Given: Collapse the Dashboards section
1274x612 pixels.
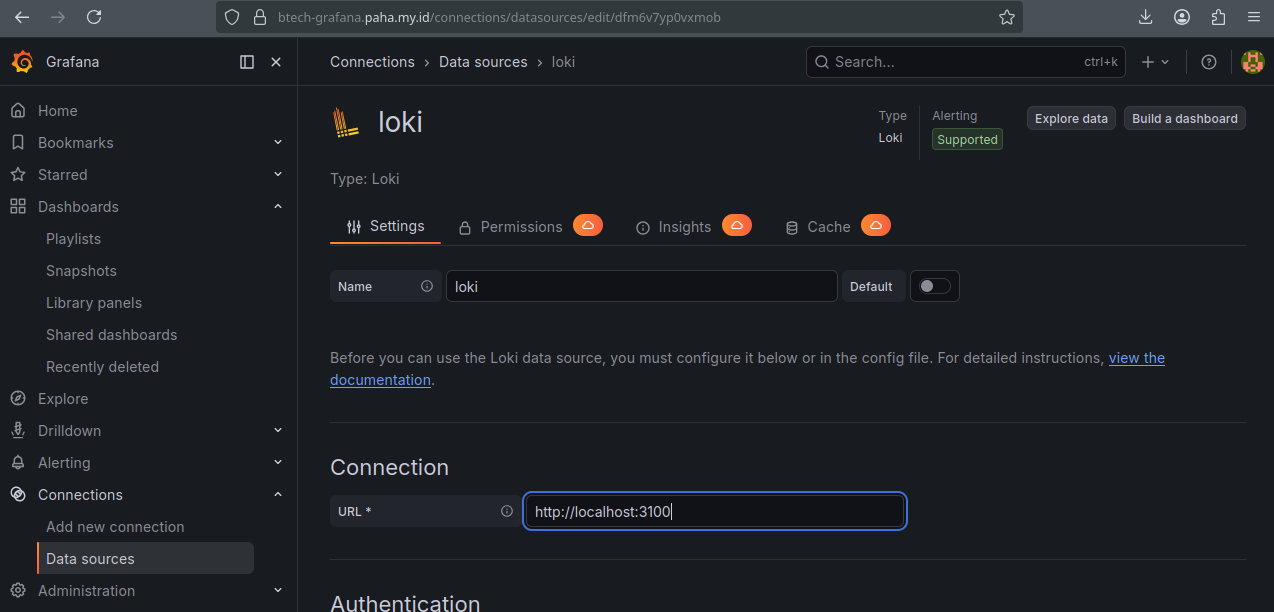Looking at the screenshot, I should (x=278, y=207).
